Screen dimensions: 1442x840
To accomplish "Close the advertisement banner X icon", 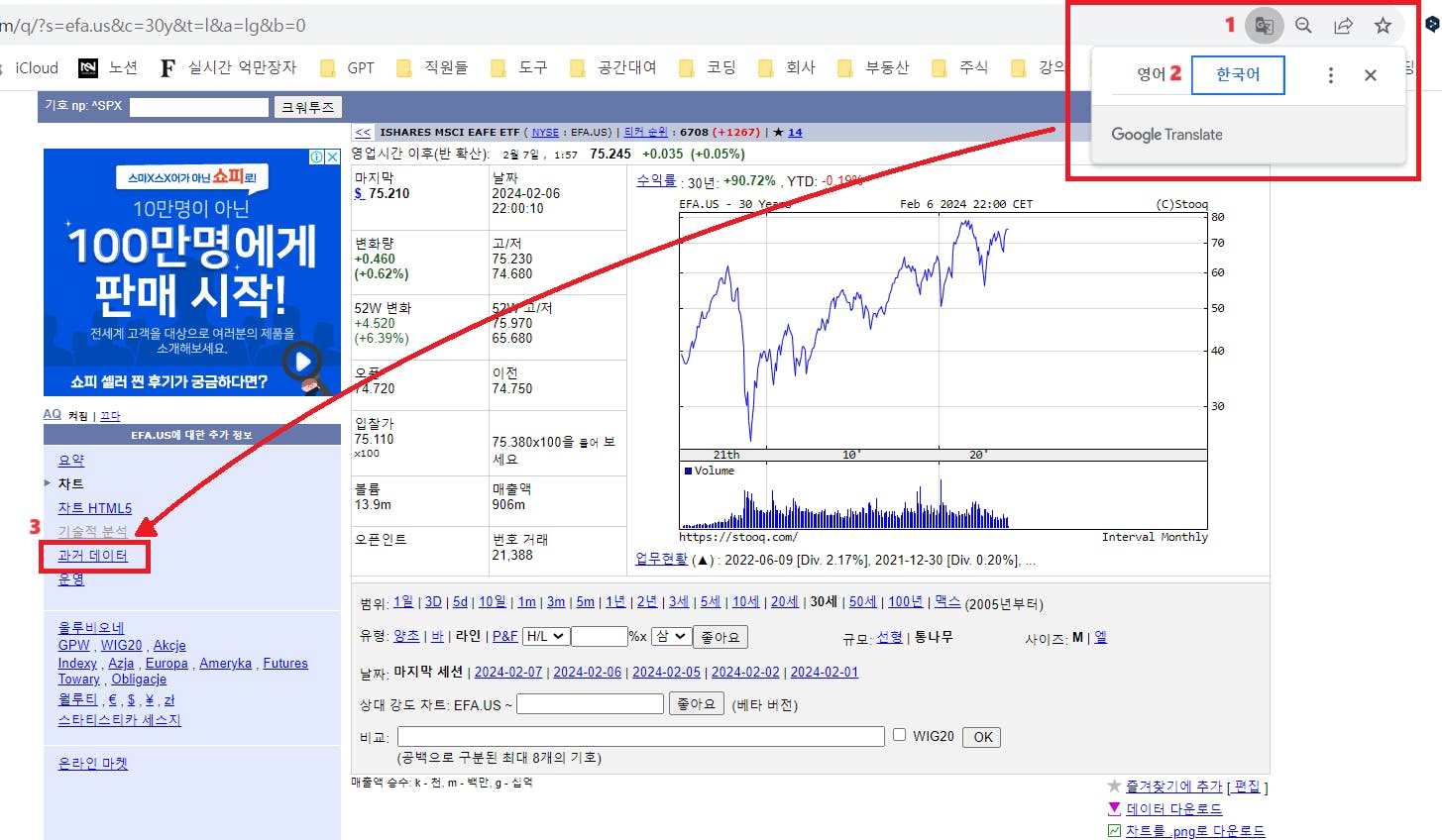I will [x=333, y=157].
